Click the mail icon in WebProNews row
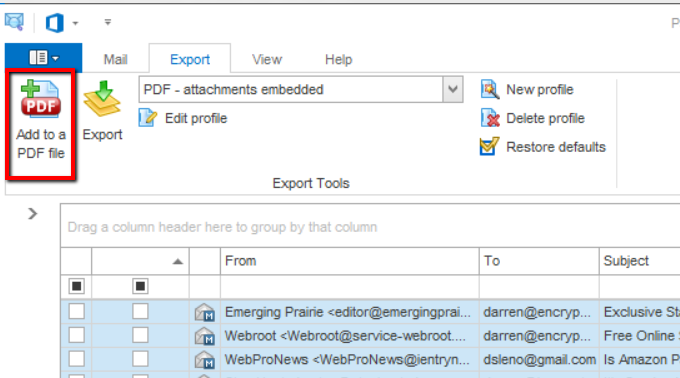Screen dimensions: 680x378 click(x=205, y=359)
